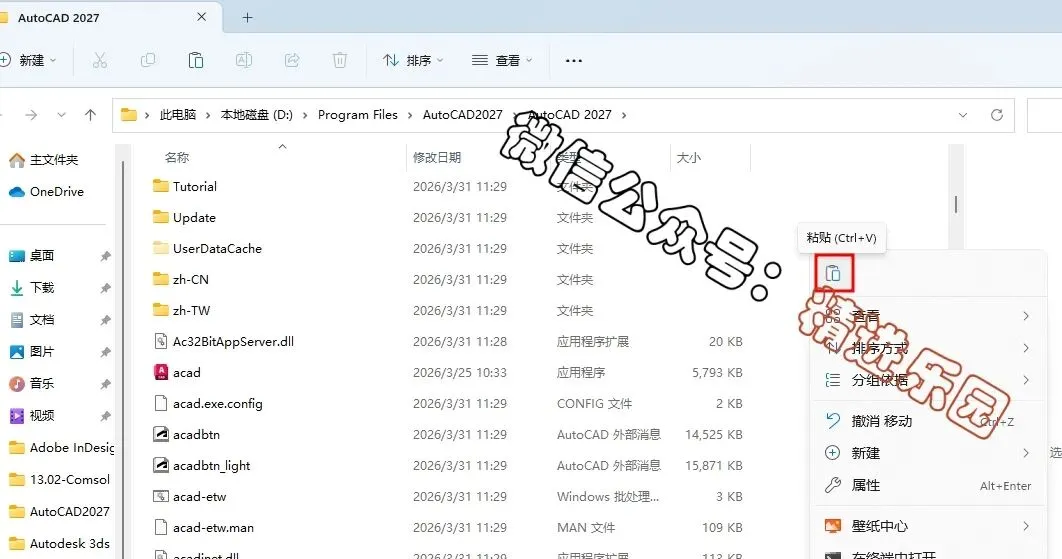Open Autodesk 3ds sidebar folder
1062x559 pixels.
[x=60, y=543]
